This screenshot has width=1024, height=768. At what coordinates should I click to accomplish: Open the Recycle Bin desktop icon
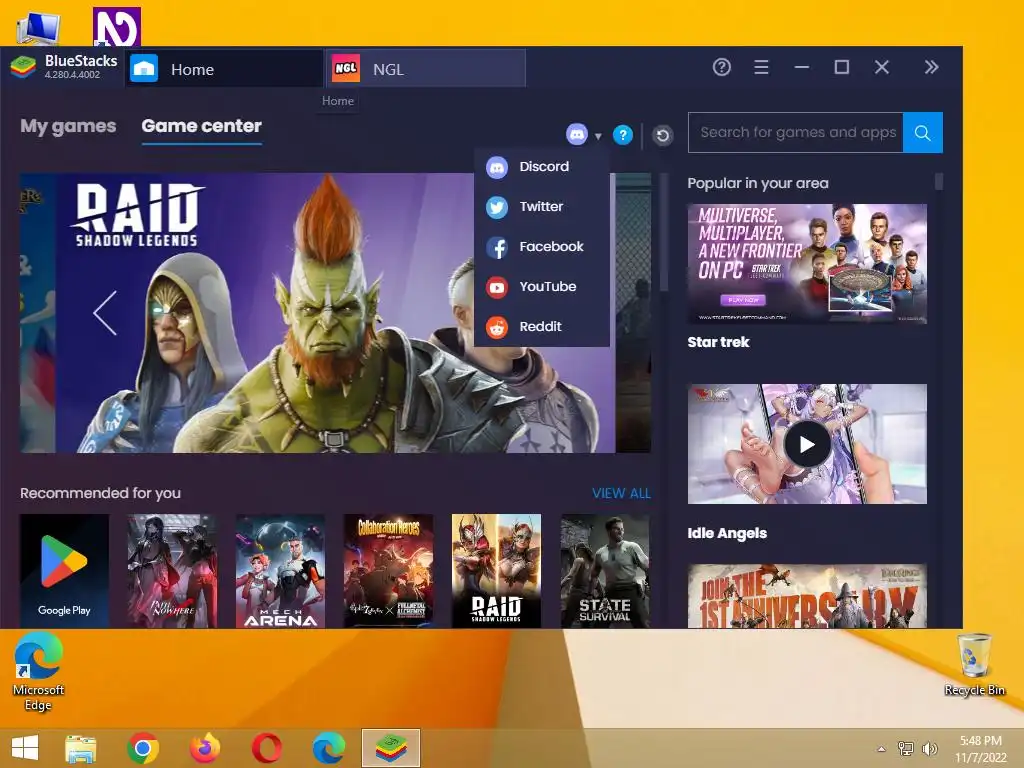click(974, 665)
